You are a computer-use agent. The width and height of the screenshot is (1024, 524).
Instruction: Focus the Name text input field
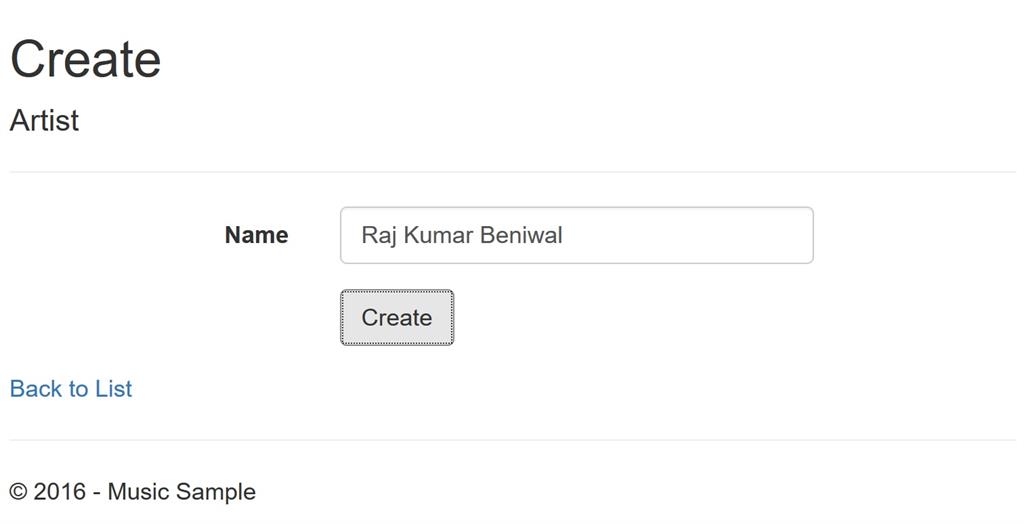click(576, 236)
